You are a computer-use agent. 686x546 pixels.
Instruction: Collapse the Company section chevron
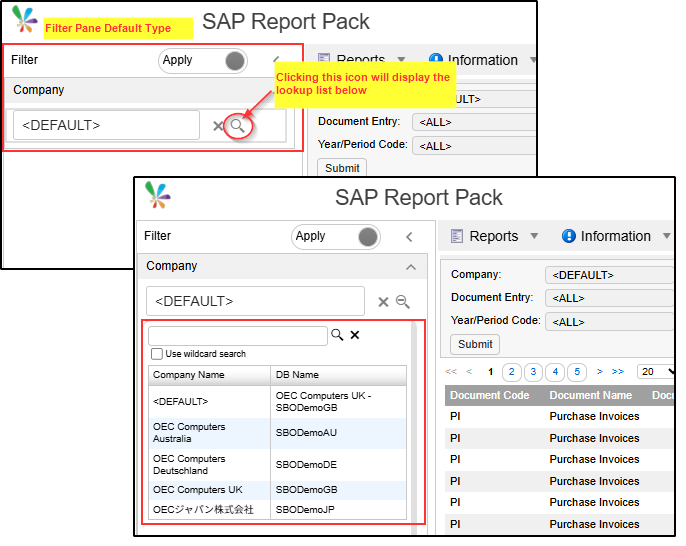[x=411, y=267]
